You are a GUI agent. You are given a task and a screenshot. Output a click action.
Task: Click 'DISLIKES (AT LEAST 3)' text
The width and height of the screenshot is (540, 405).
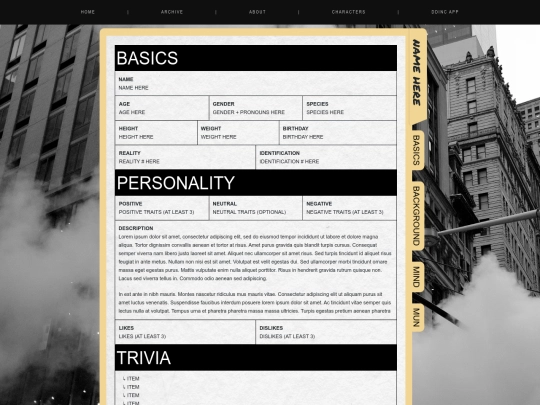(287, 336)
